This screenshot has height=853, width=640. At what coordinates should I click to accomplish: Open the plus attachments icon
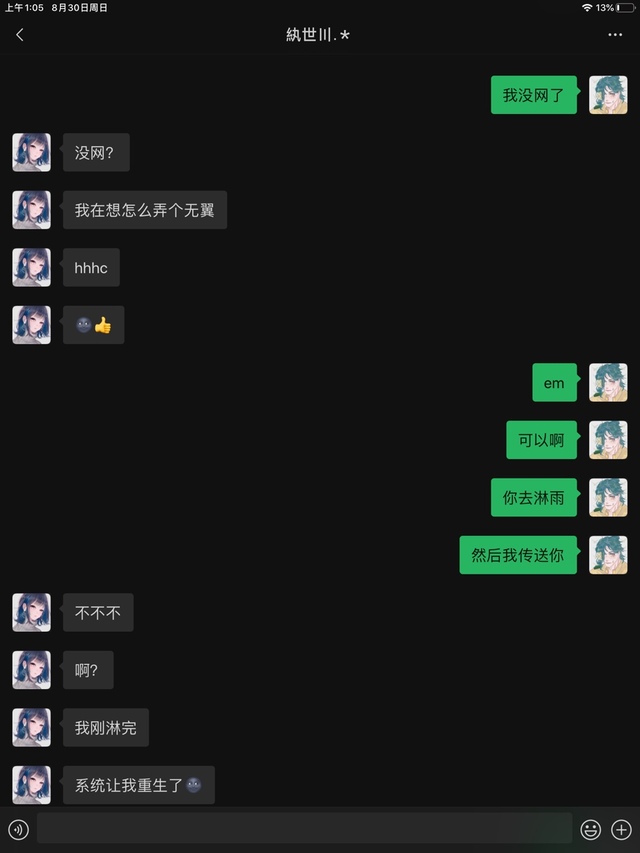click(621, 830)
